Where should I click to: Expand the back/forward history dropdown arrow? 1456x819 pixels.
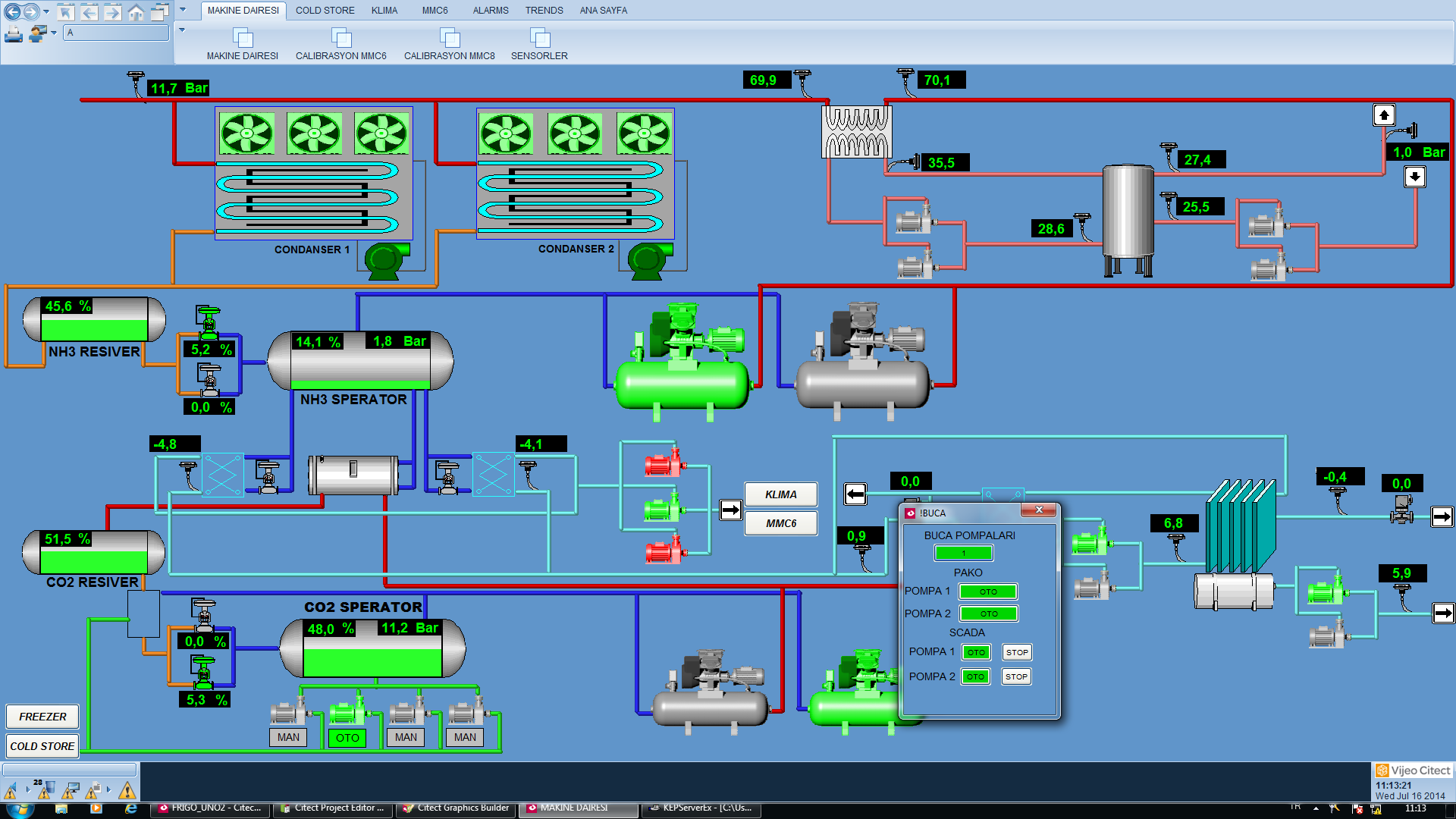46,11
